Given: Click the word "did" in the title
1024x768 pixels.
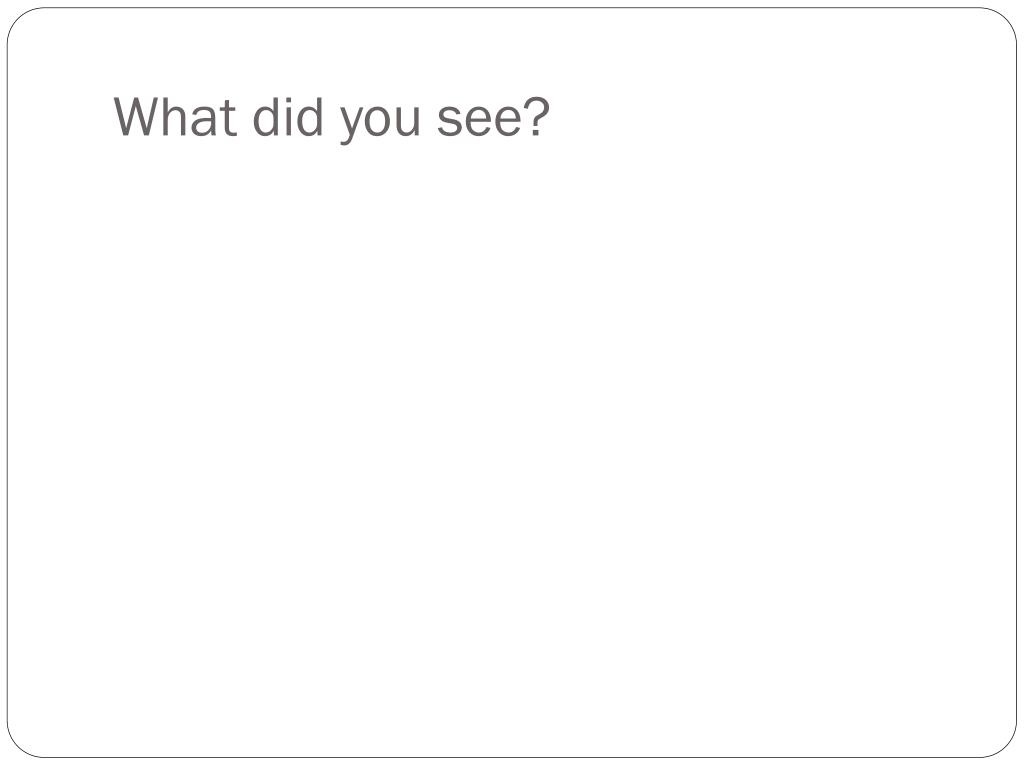Looking at the screenshot, I should click(x=288, y=116).
